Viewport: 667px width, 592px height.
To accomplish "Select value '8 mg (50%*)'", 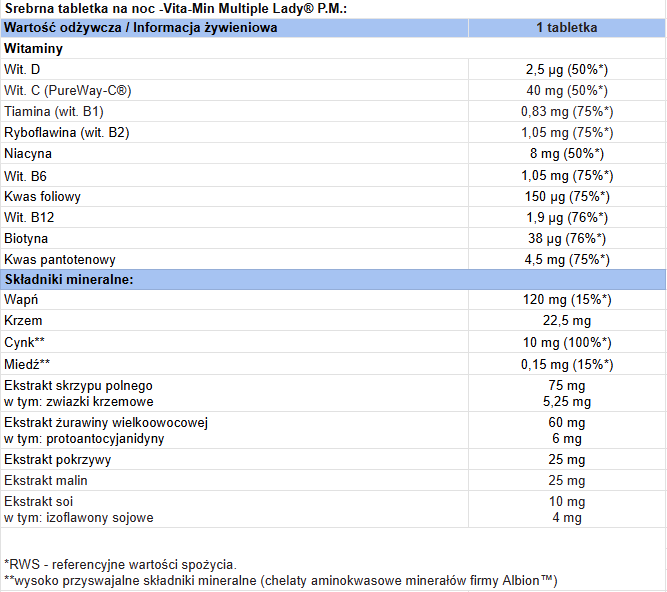I will pyautogui.click(x=567, y=154).
